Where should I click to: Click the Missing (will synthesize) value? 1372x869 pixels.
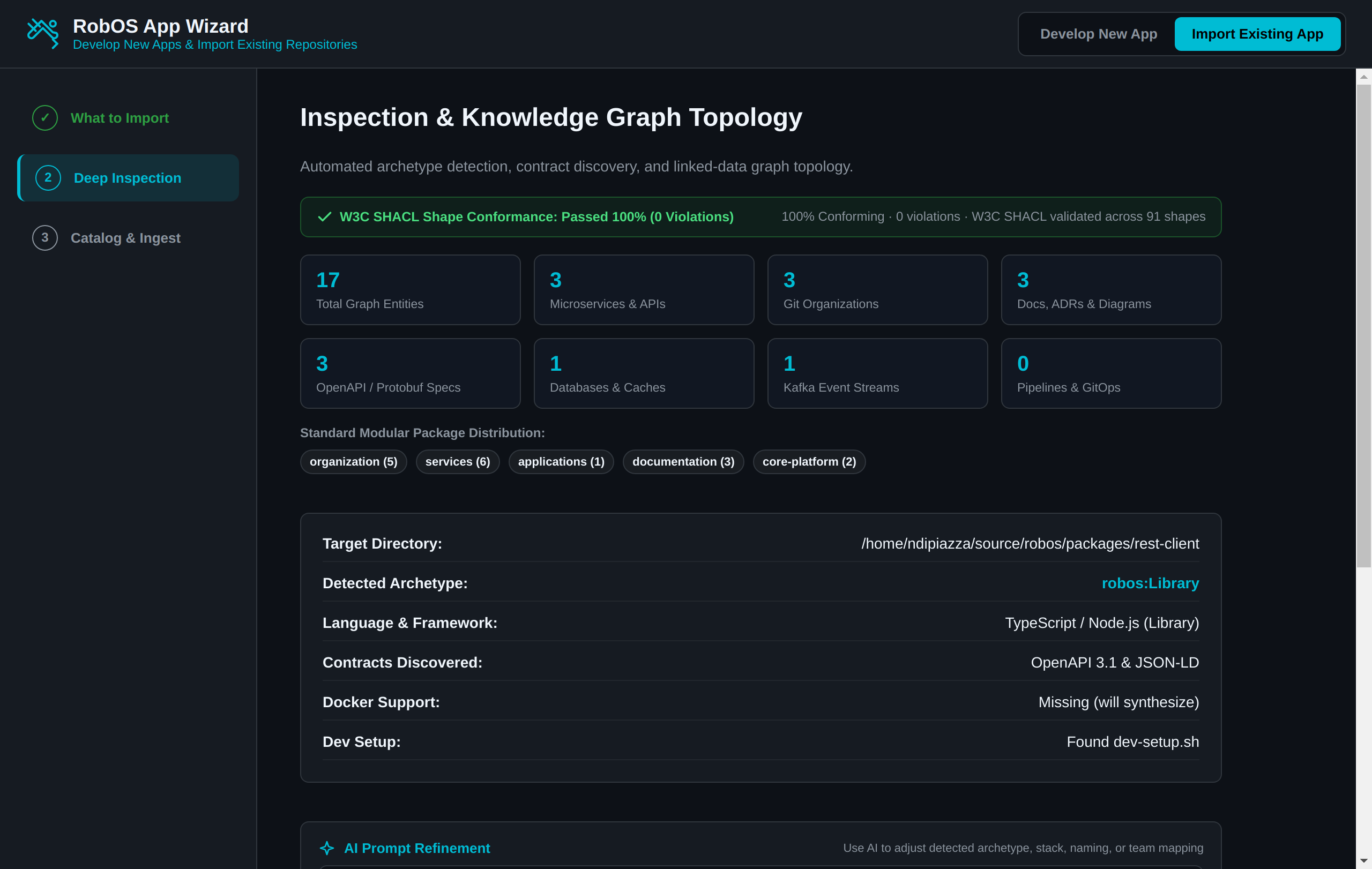point(1119,702)
